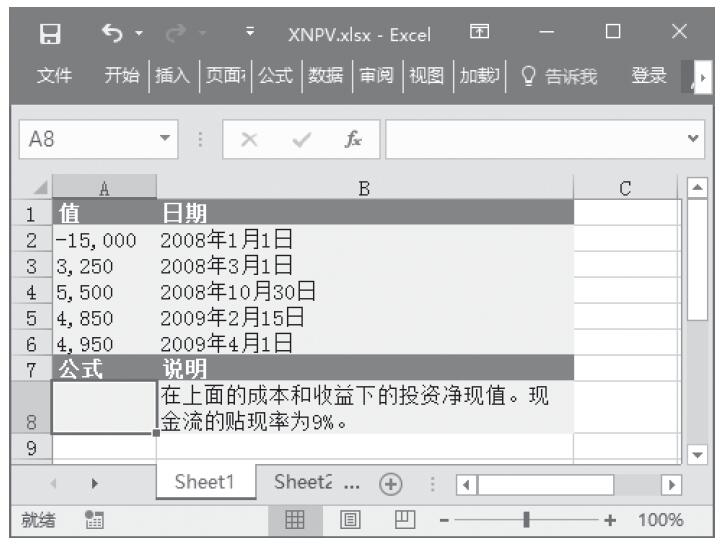Click the Save icon in title bar
The height and width of the screenshot is (549, 722).
[49, 34]
